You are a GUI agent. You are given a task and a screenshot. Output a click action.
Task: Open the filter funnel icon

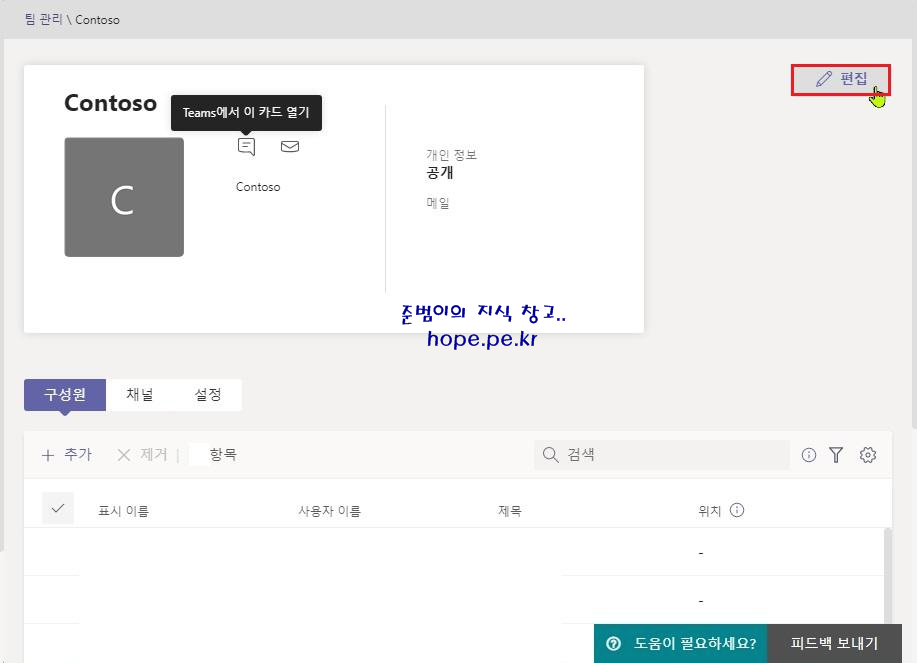click(x=836, y=455)
